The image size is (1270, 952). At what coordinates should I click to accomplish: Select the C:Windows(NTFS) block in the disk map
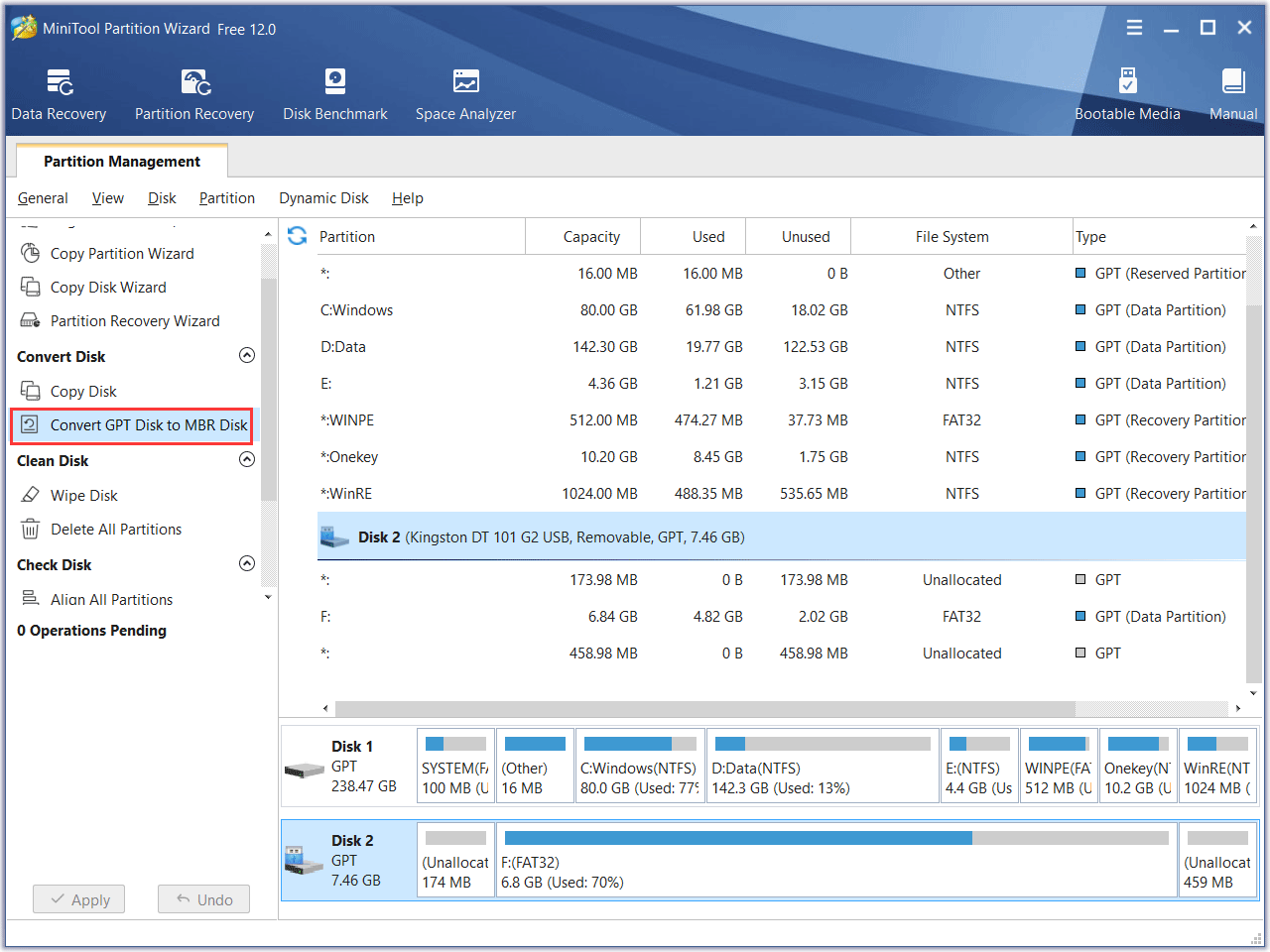pos(640,766)
